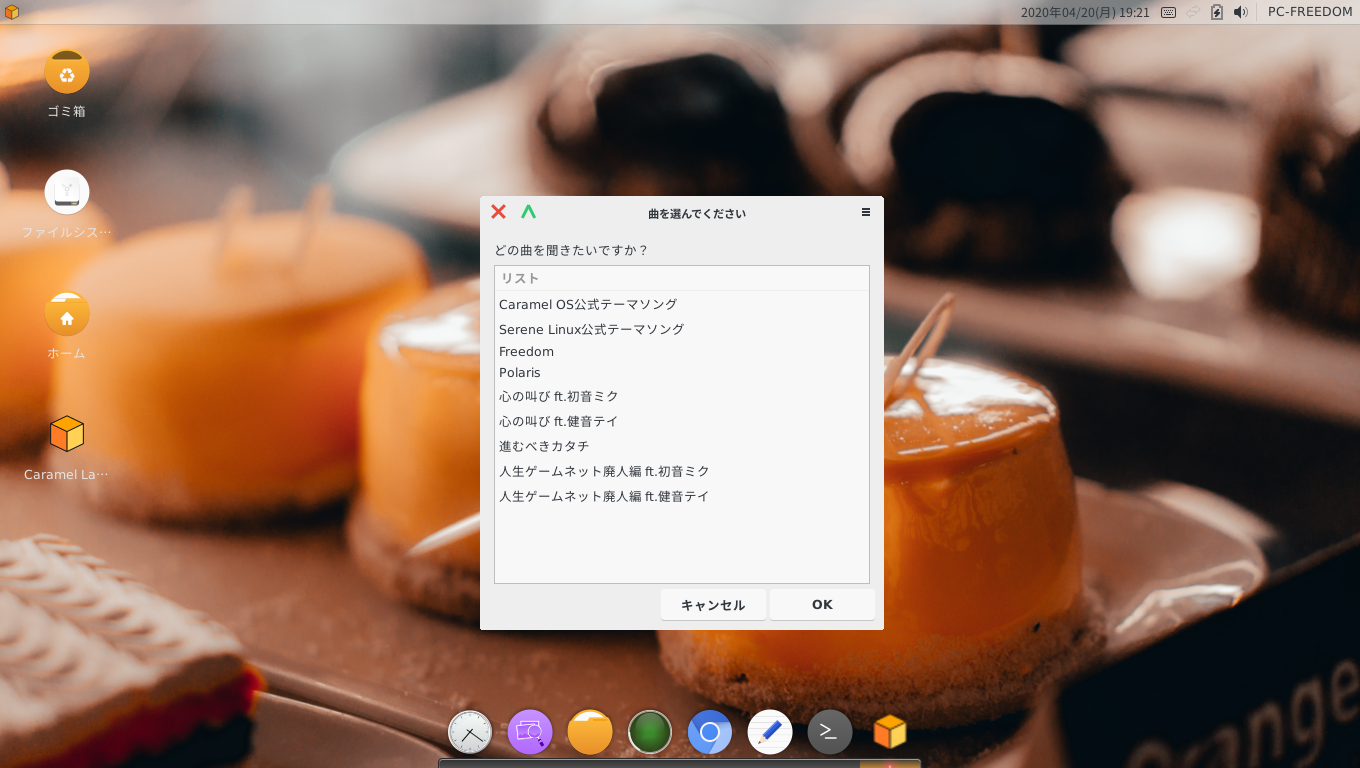Click the speaker volume icon in panel

coord(1241,12)
